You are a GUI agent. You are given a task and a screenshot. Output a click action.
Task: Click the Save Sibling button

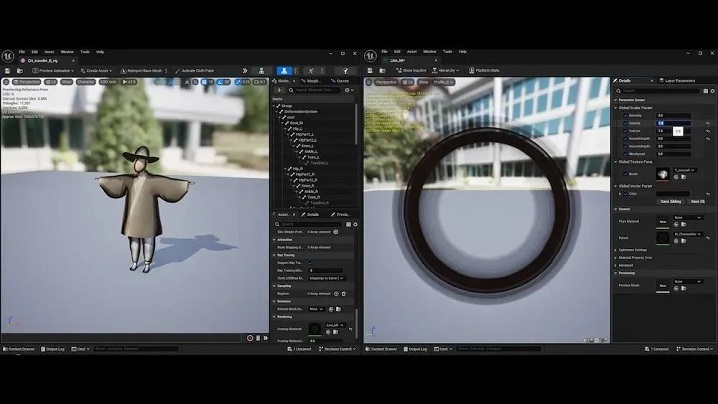(671, 201)
